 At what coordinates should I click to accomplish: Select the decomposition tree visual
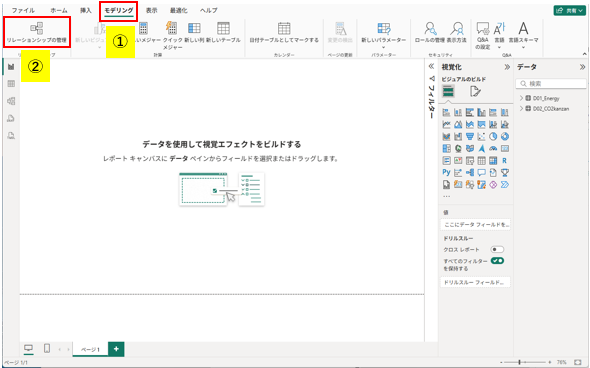[470, 172]
